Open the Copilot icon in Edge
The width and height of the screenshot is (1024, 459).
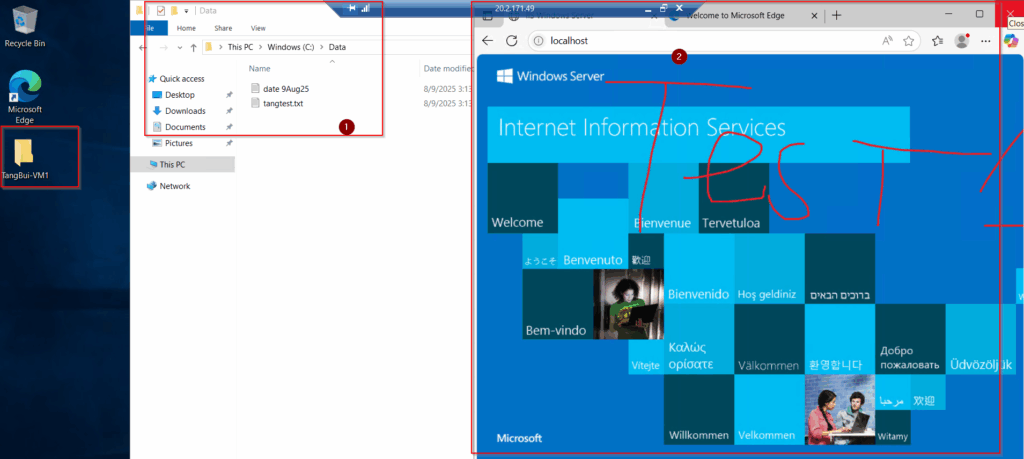click(x=1011, y=40)
